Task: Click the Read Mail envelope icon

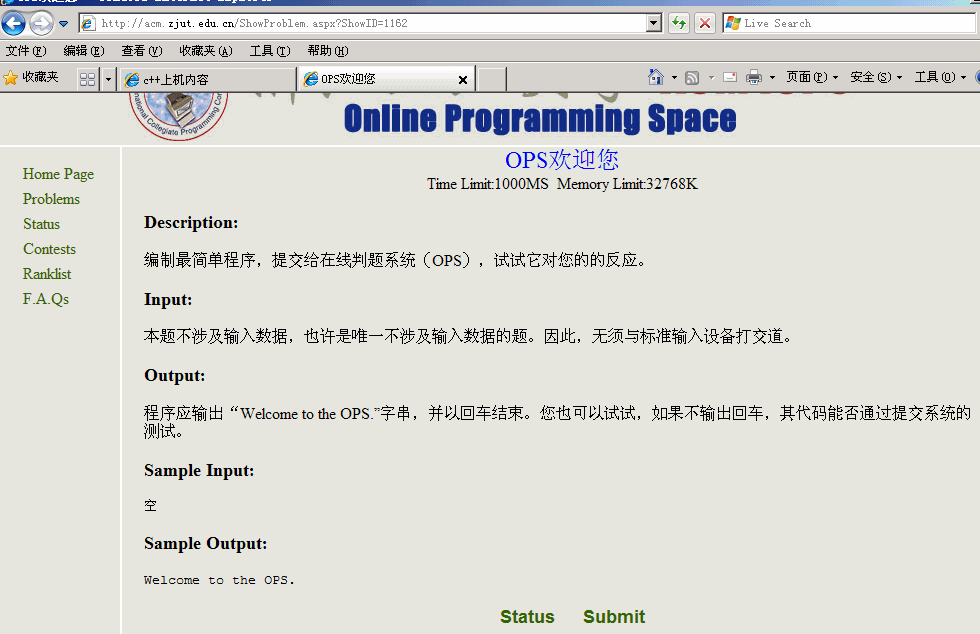Action: pos(730,77)
